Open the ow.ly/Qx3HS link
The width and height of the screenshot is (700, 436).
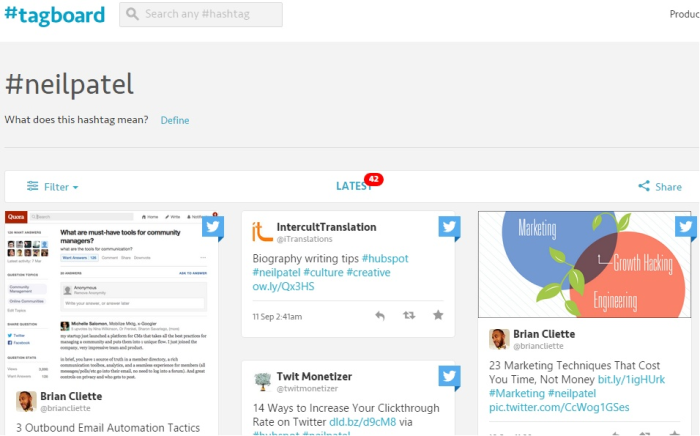(x=283, y=287)
